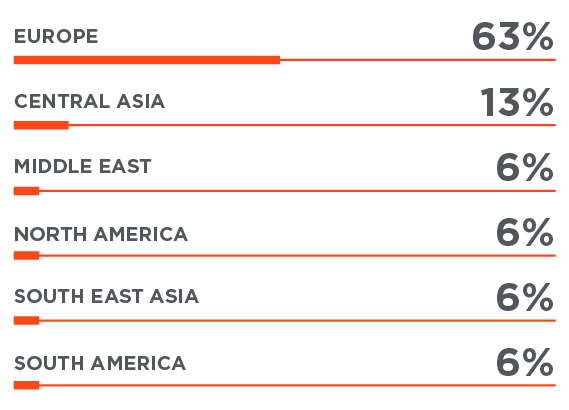Click the 6% value for Middle East
Viewport: 569px width, 410px height.
click(x=525, y=167)
